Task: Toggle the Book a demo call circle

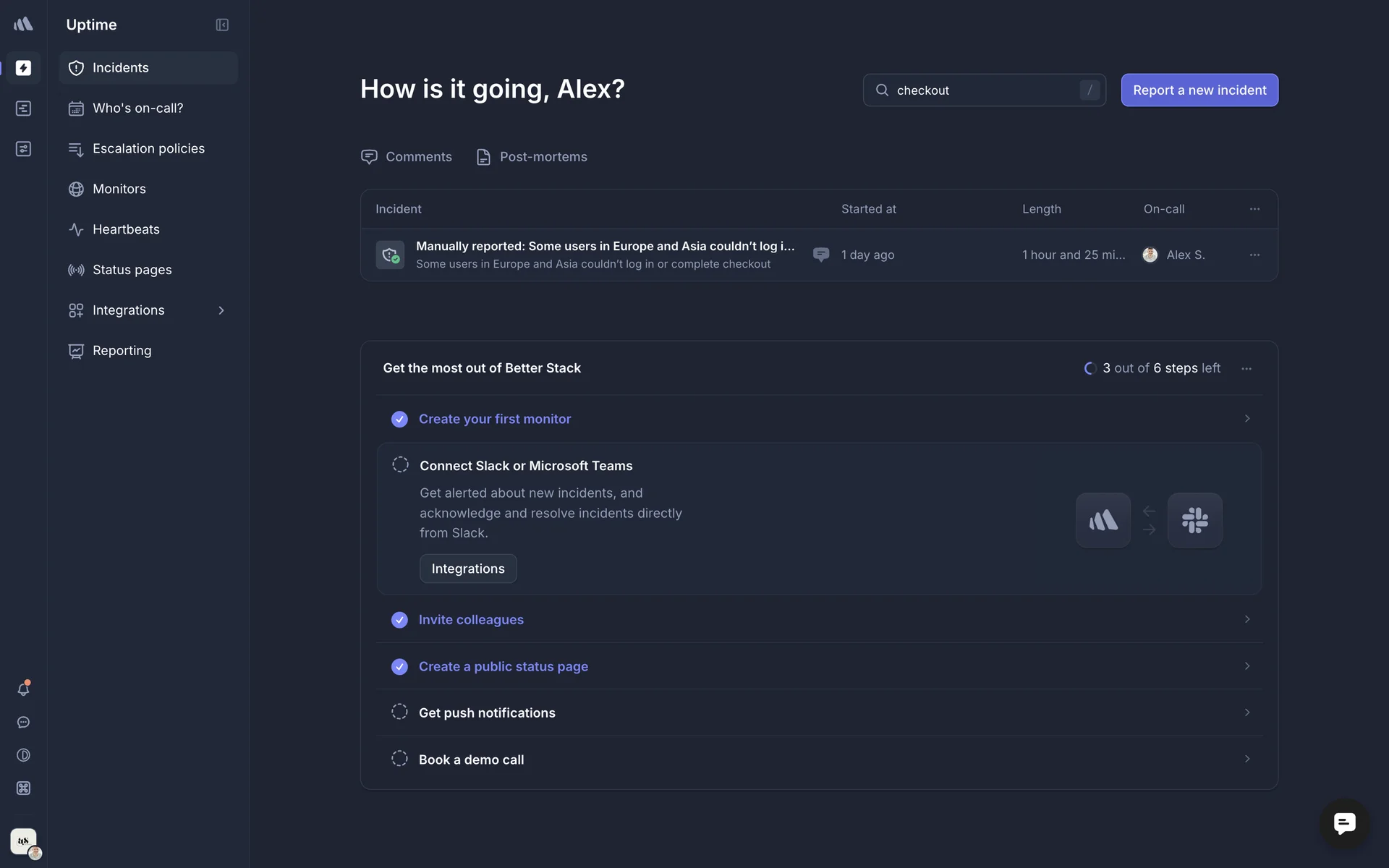Action: pyautogui.click(x=399, y=759)
